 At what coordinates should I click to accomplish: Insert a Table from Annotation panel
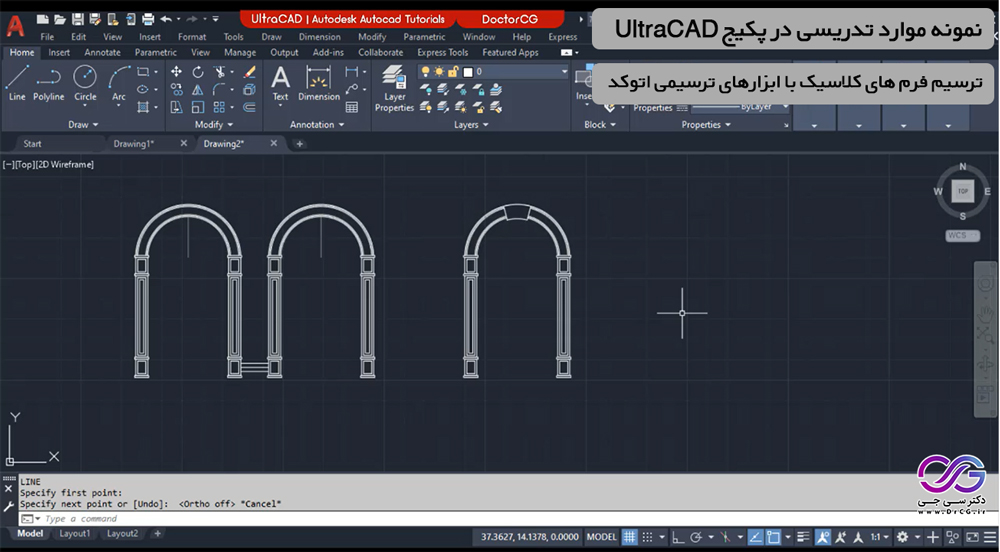click(x=351, y=107)
